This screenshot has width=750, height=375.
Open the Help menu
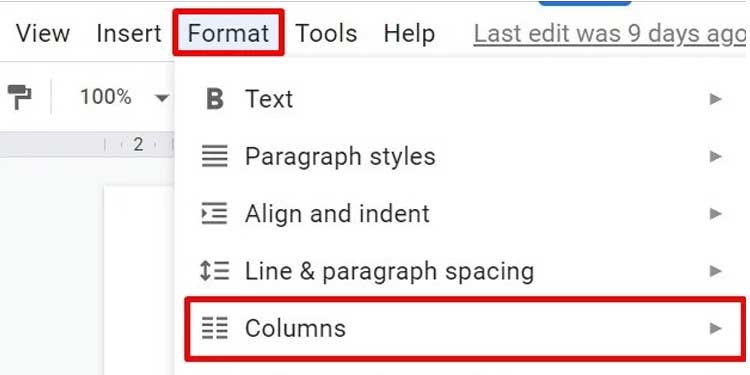409,33
